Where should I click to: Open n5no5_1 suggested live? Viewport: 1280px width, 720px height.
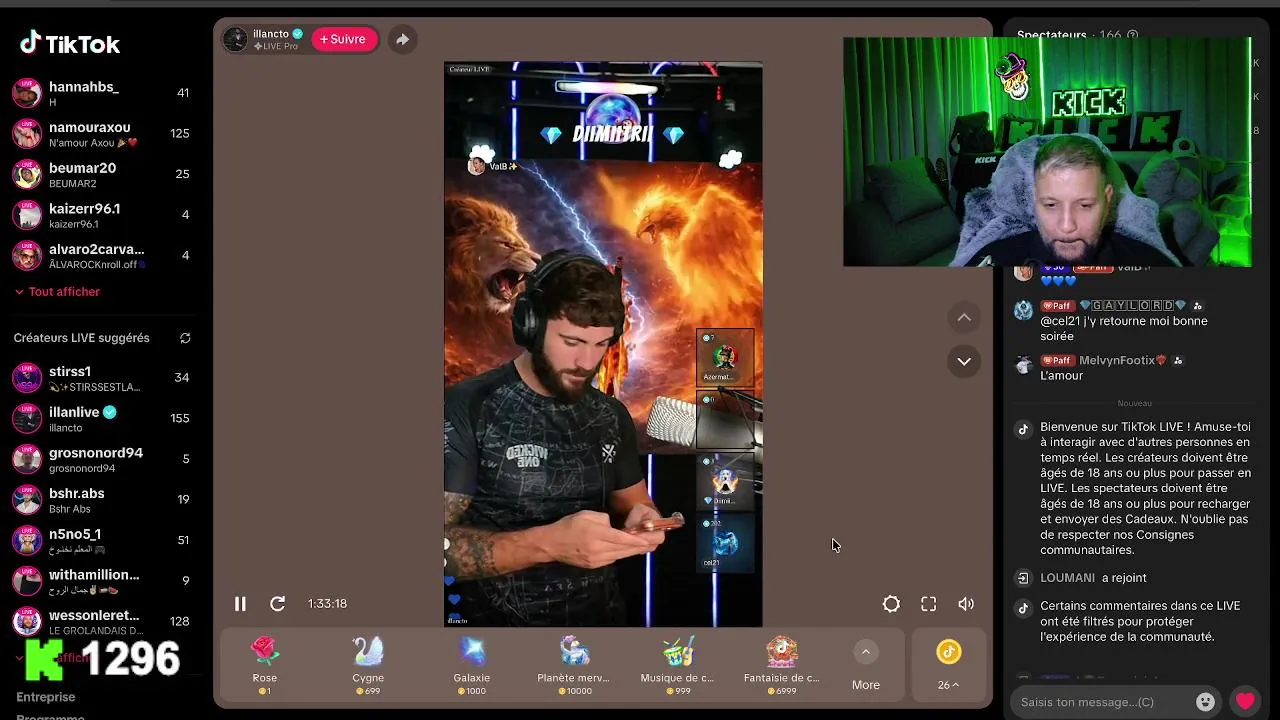click(x=100, y=541)
